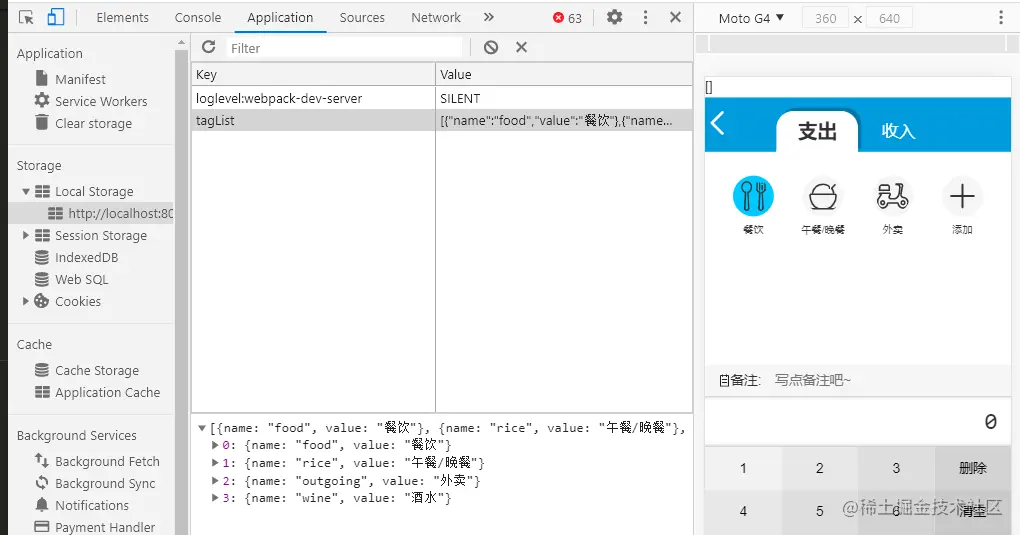
Task: Tap number key 1 on the keypad
Action: coord(743,467)
